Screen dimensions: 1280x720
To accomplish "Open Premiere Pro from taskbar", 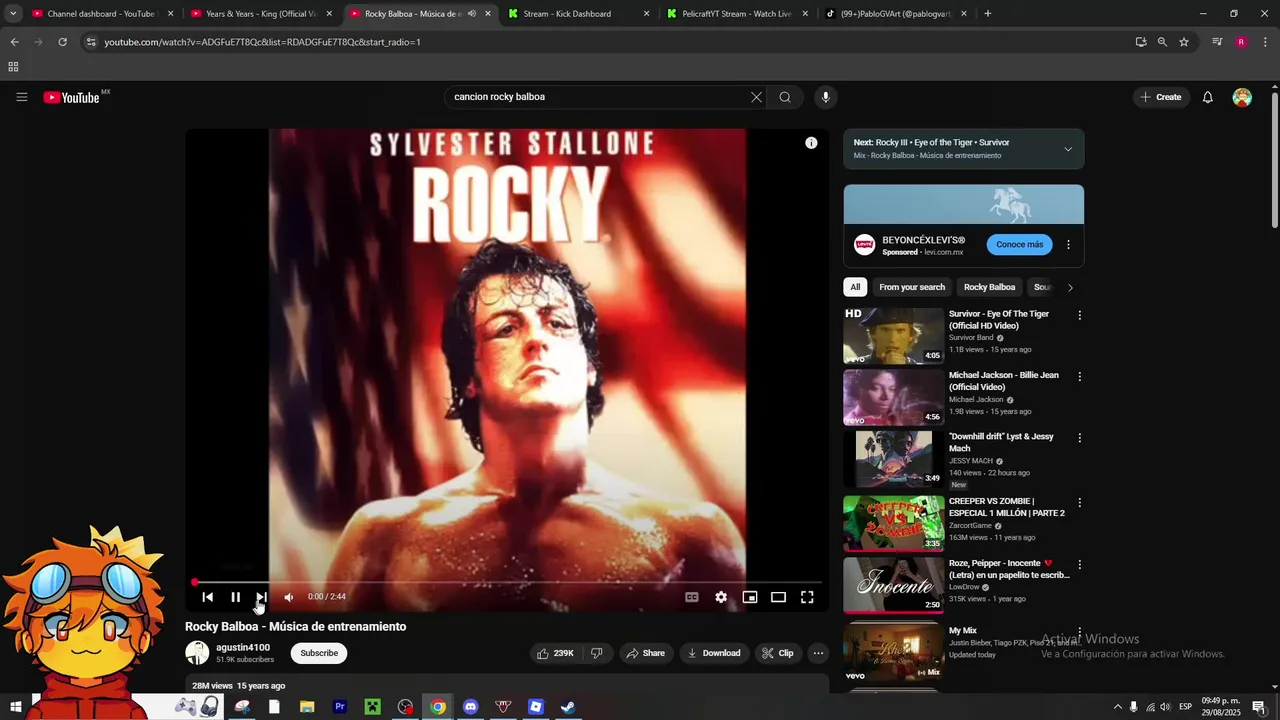I will coord(340,707).
